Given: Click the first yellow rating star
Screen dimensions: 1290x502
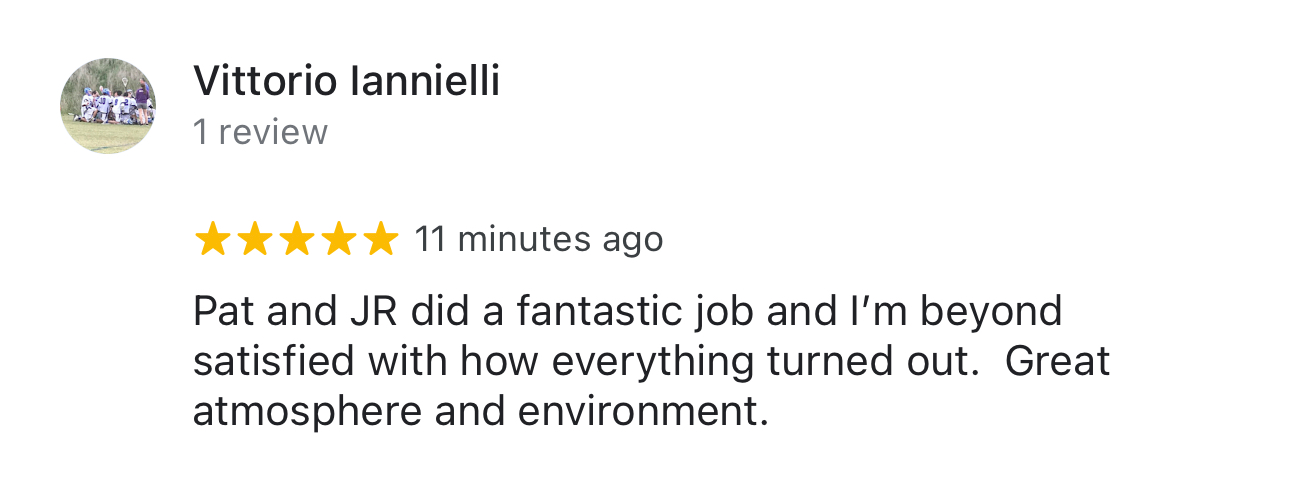Looking at the screenshot, I should click(x=212, y=240).
